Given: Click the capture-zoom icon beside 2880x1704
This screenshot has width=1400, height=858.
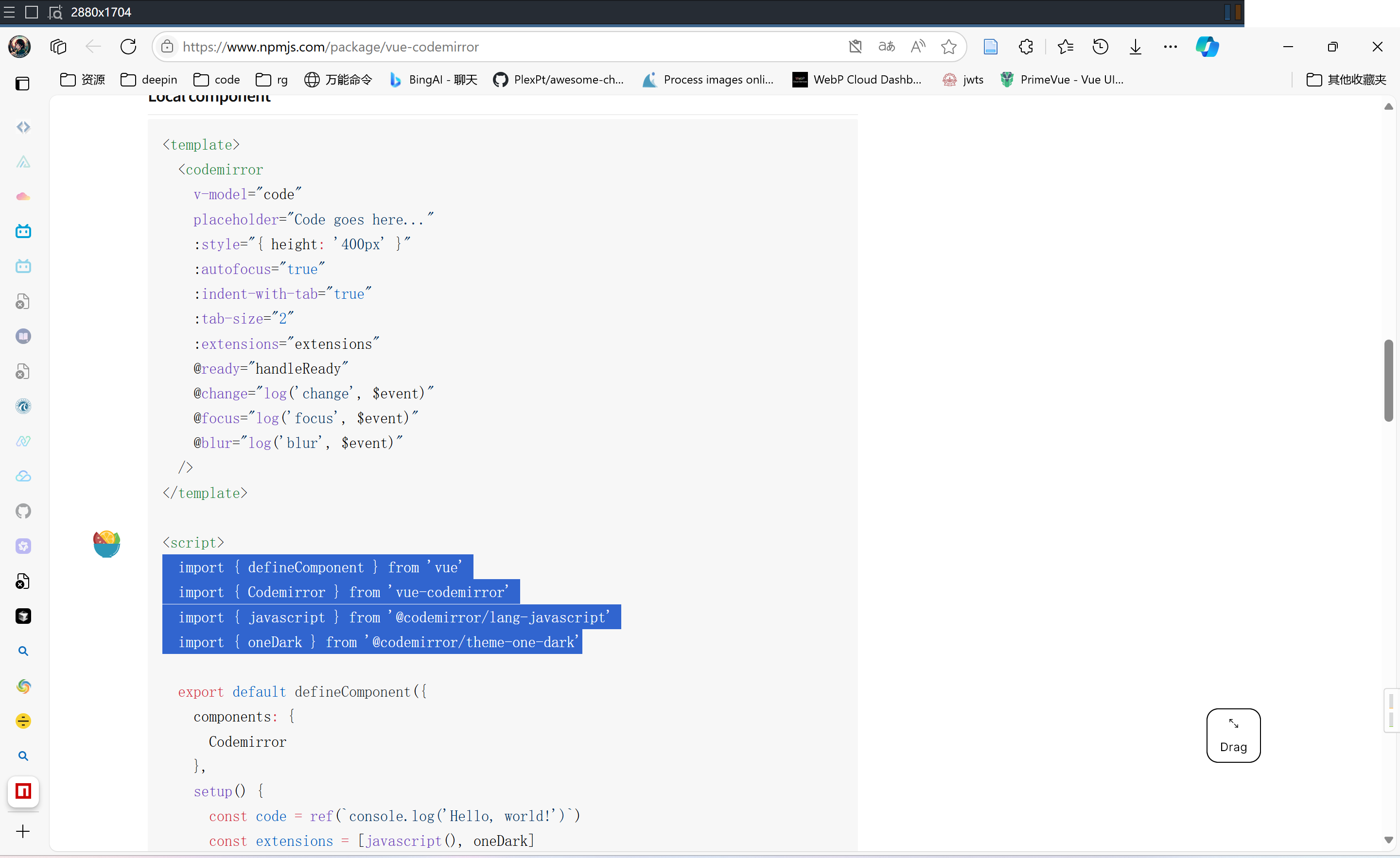Looking at the screenshot, I should (x=55, y=12).
